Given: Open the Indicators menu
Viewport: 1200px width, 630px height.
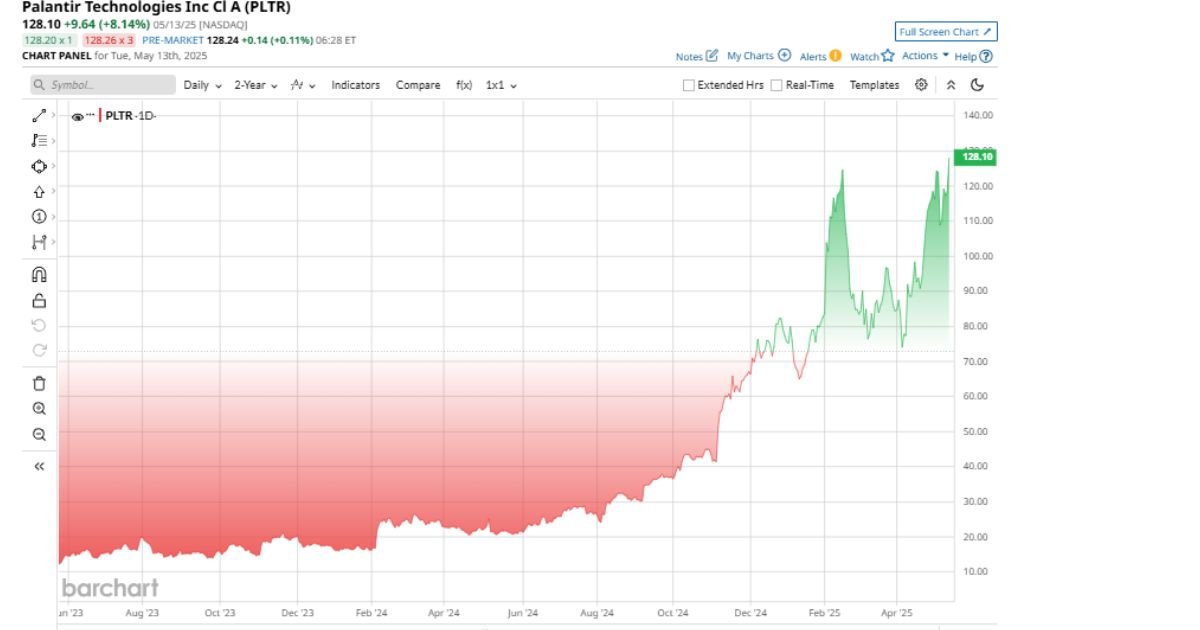Looking at the screenshot, I should pos(355,85).
